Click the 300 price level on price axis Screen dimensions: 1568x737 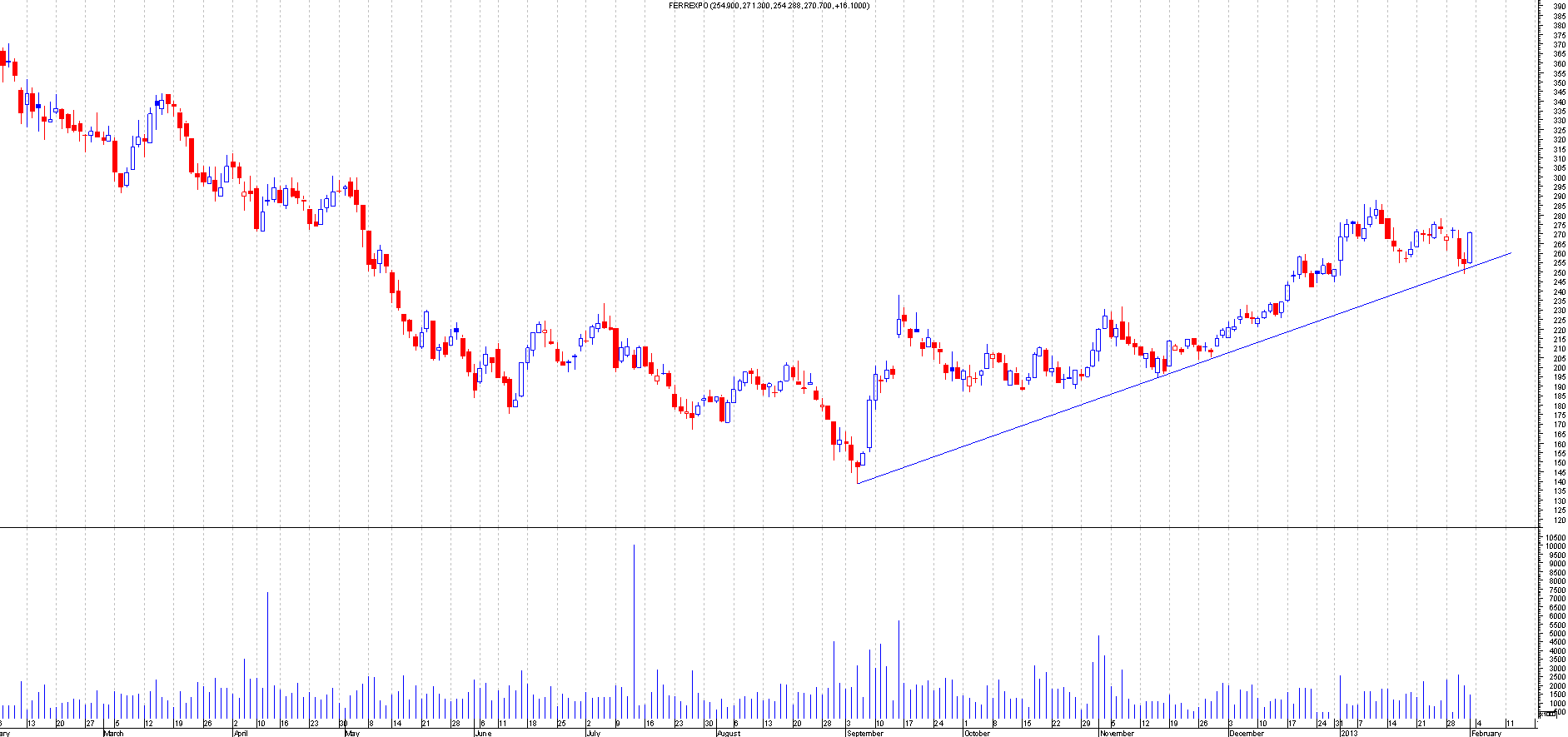point(1559,178)
